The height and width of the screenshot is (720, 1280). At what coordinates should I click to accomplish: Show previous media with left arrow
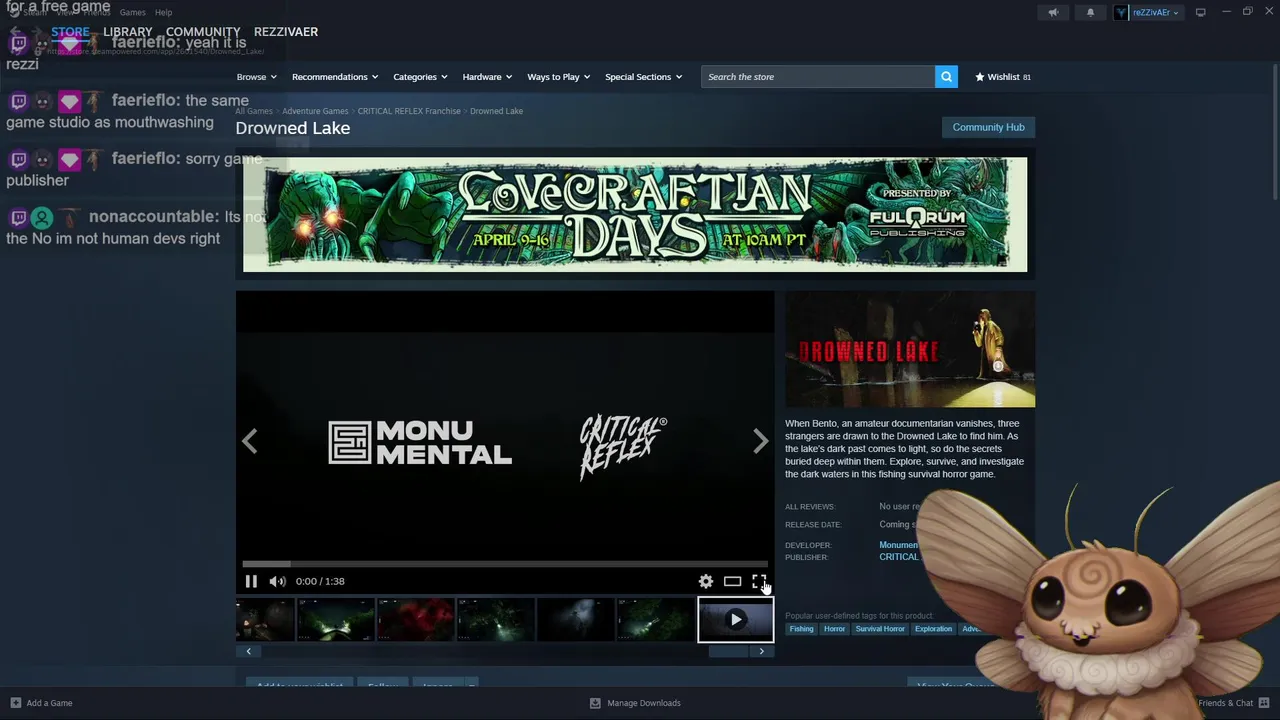[249, 441]
